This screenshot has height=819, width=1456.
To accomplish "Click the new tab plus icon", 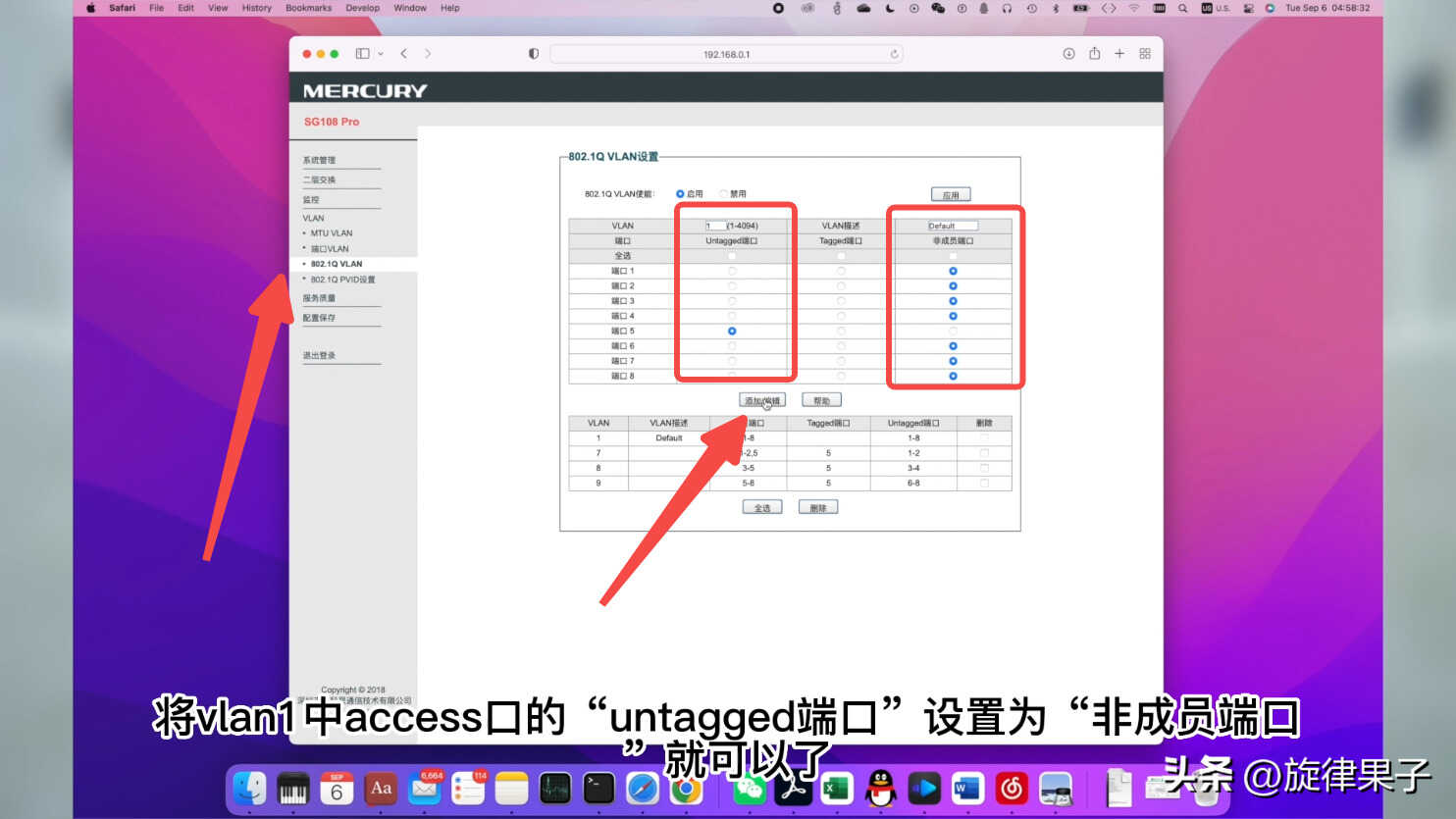I will coord(1119,53).
